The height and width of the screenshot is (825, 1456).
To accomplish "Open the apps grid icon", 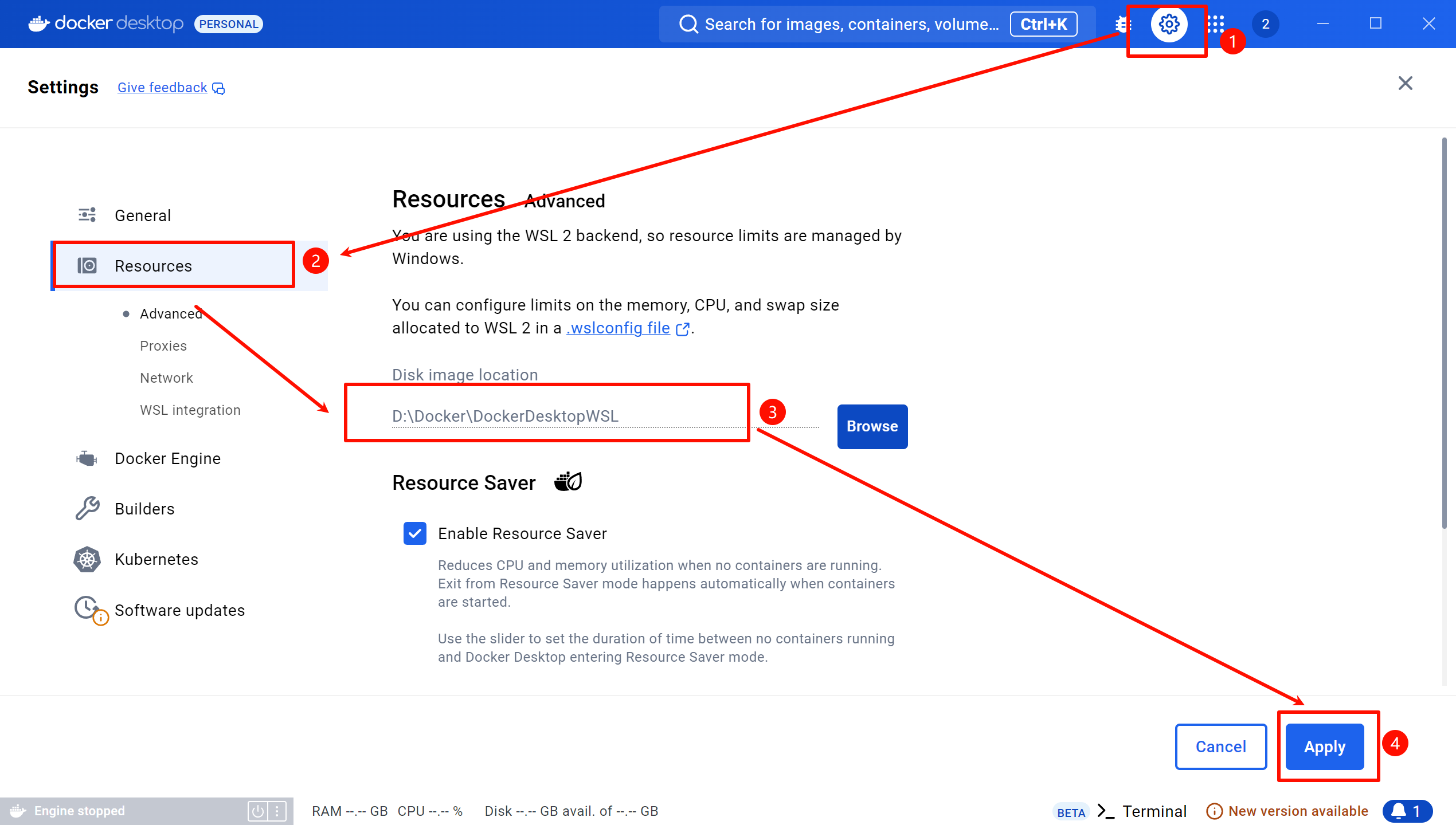I will pyautogui.click(x=1215, y=24).
